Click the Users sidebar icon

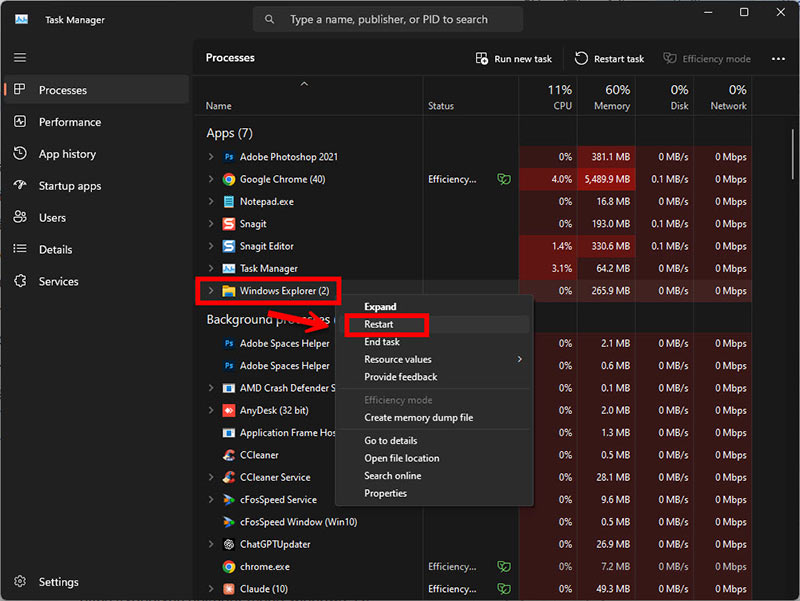coord(20,217)
